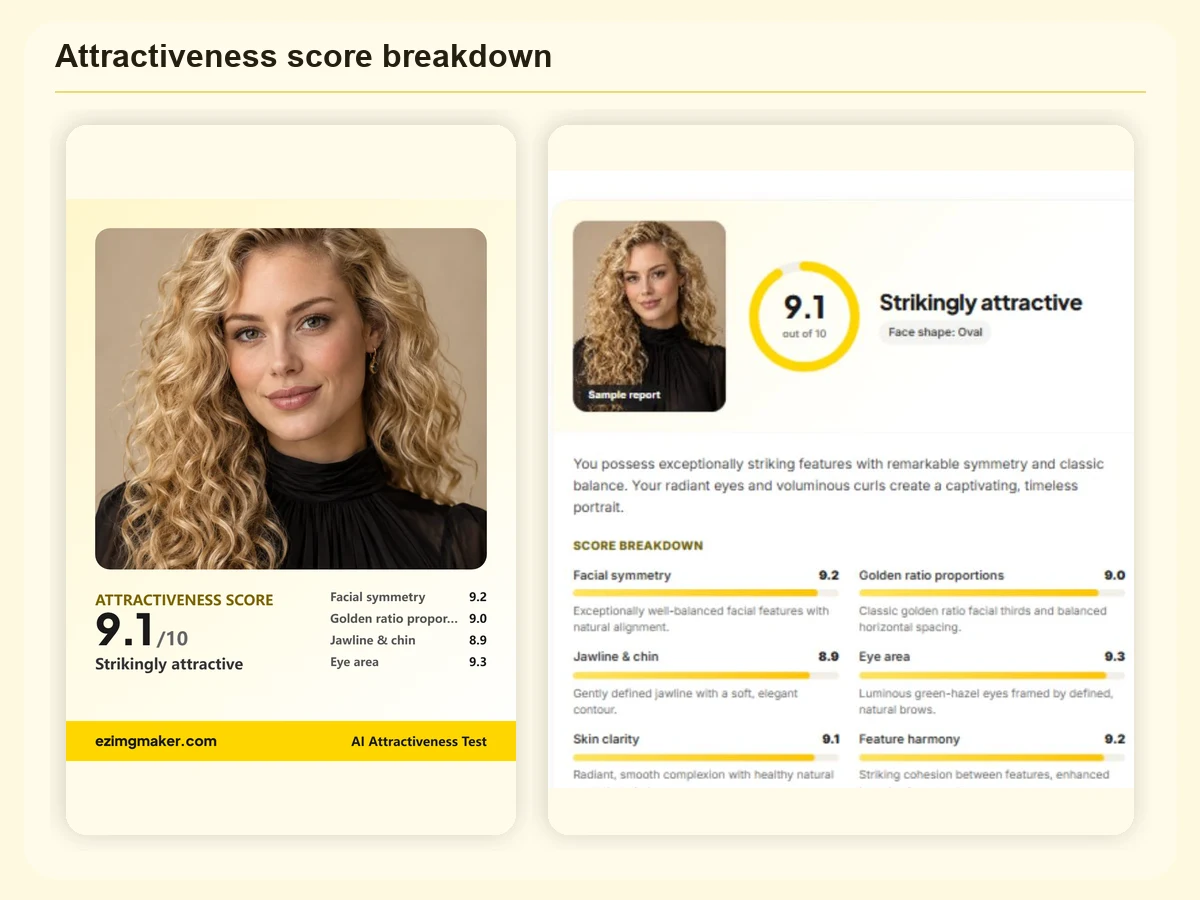Click Facial symmetry label in report breakdown

click(x=622, y=575)
